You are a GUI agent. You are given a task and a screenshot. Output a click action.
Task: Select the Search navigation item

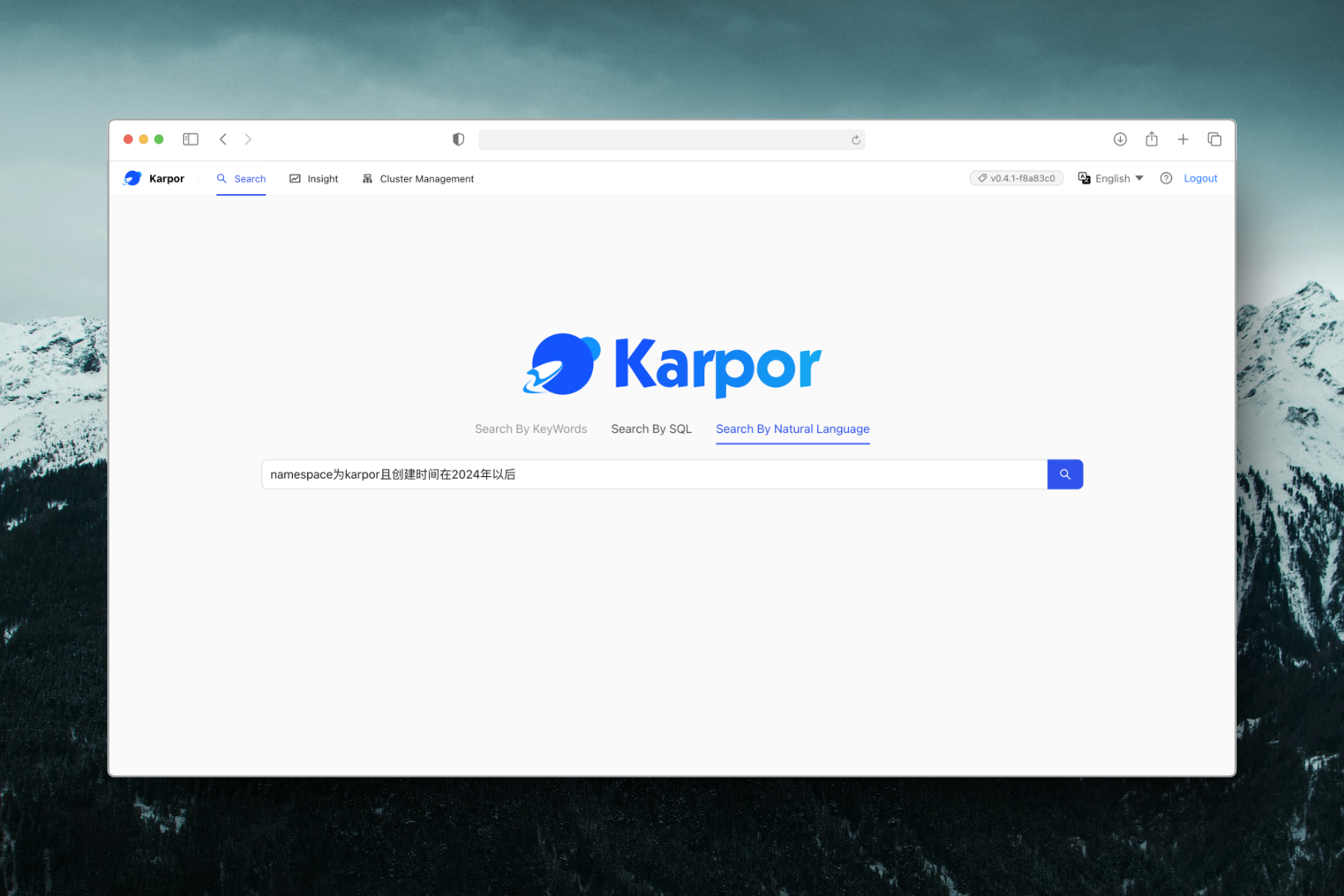point(241,178)
